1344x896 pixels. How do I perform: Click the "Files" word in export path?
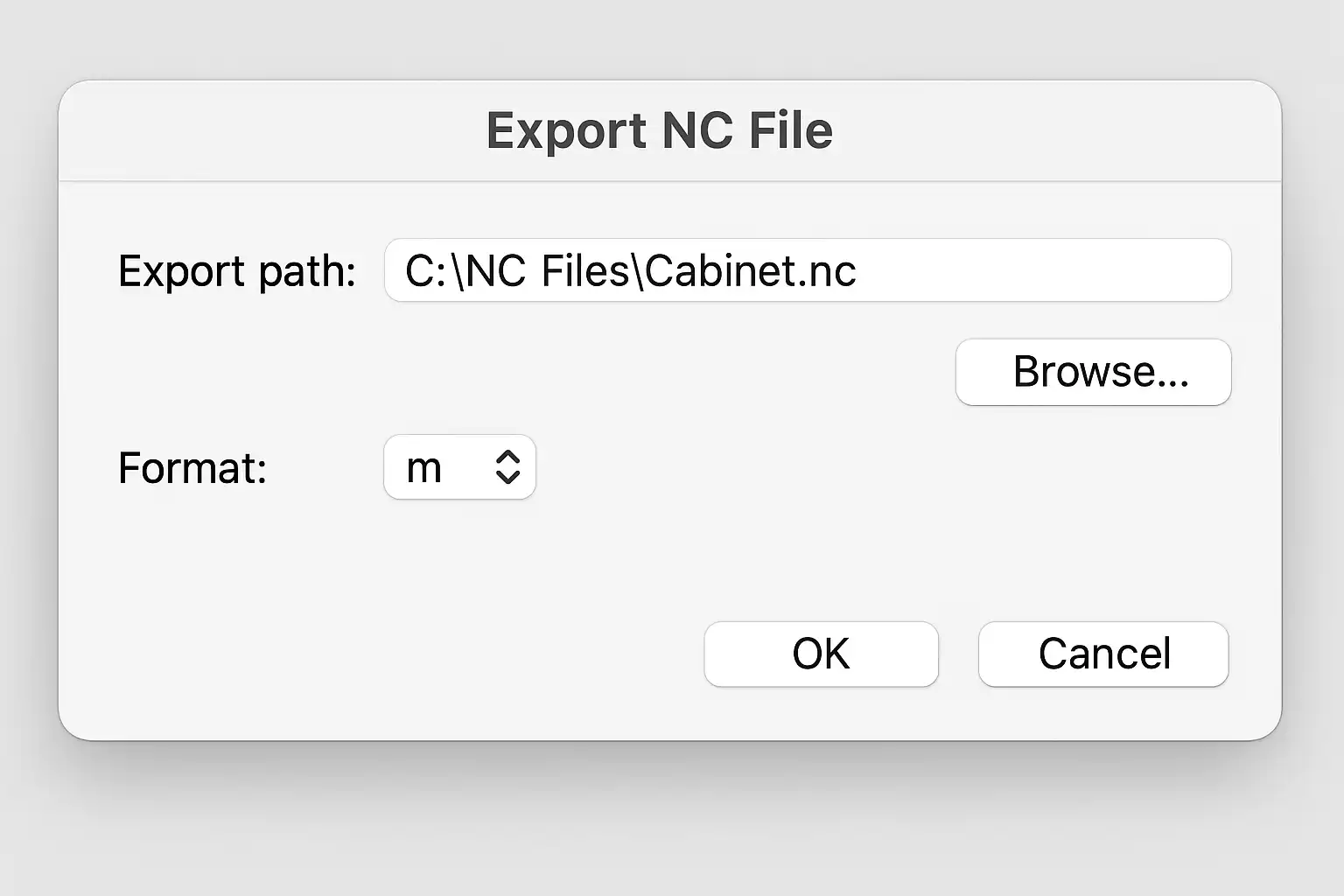(585, 271)
